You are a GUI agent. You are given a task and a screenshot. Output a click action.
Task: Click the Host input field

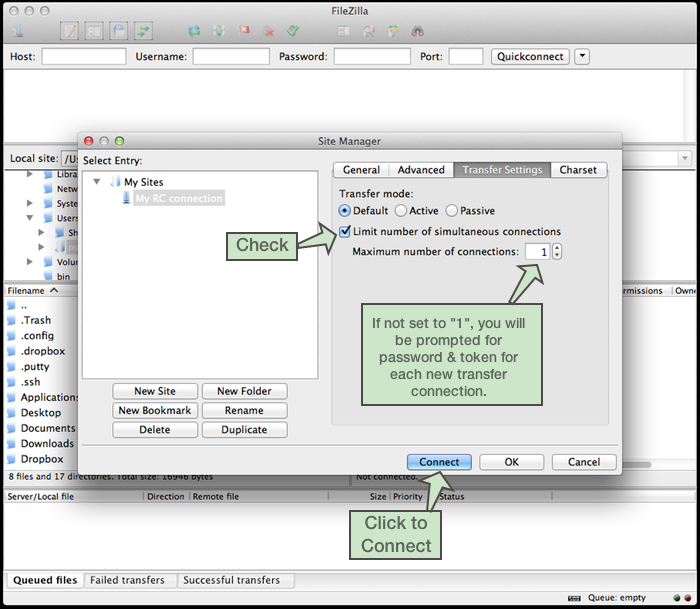(84, 57)
